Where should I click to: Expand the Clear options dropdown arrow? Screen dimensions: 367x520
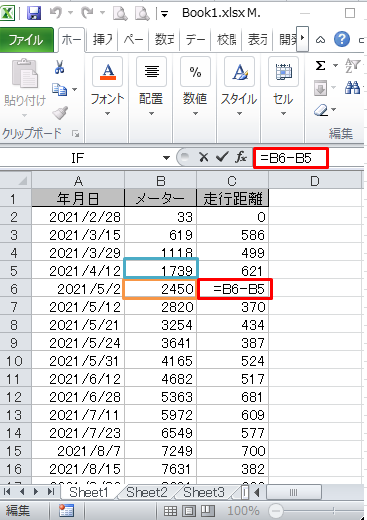coord(334,110)
